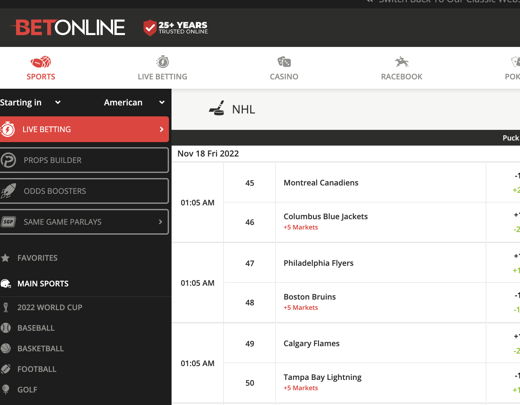Click the Baseball icon in sidebar
The image size is (520, 405).
click(x=6, y=328)
